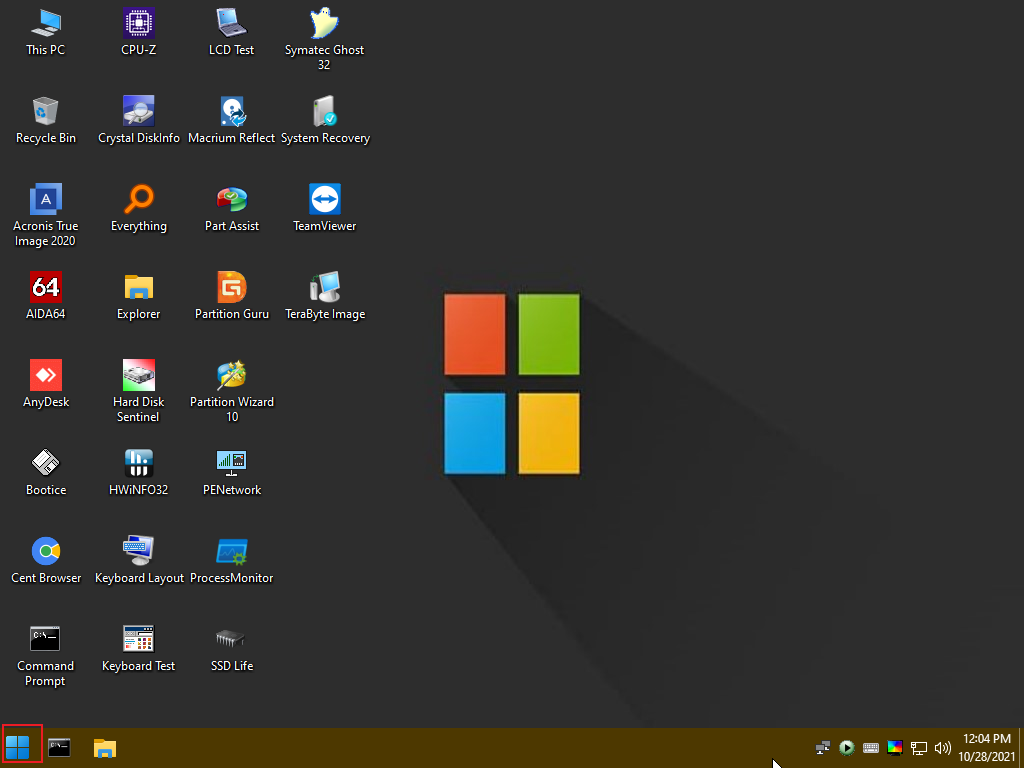Click the Start button on the taskbar
This screenshot has width=1024, height=768.
pos(18,748)
